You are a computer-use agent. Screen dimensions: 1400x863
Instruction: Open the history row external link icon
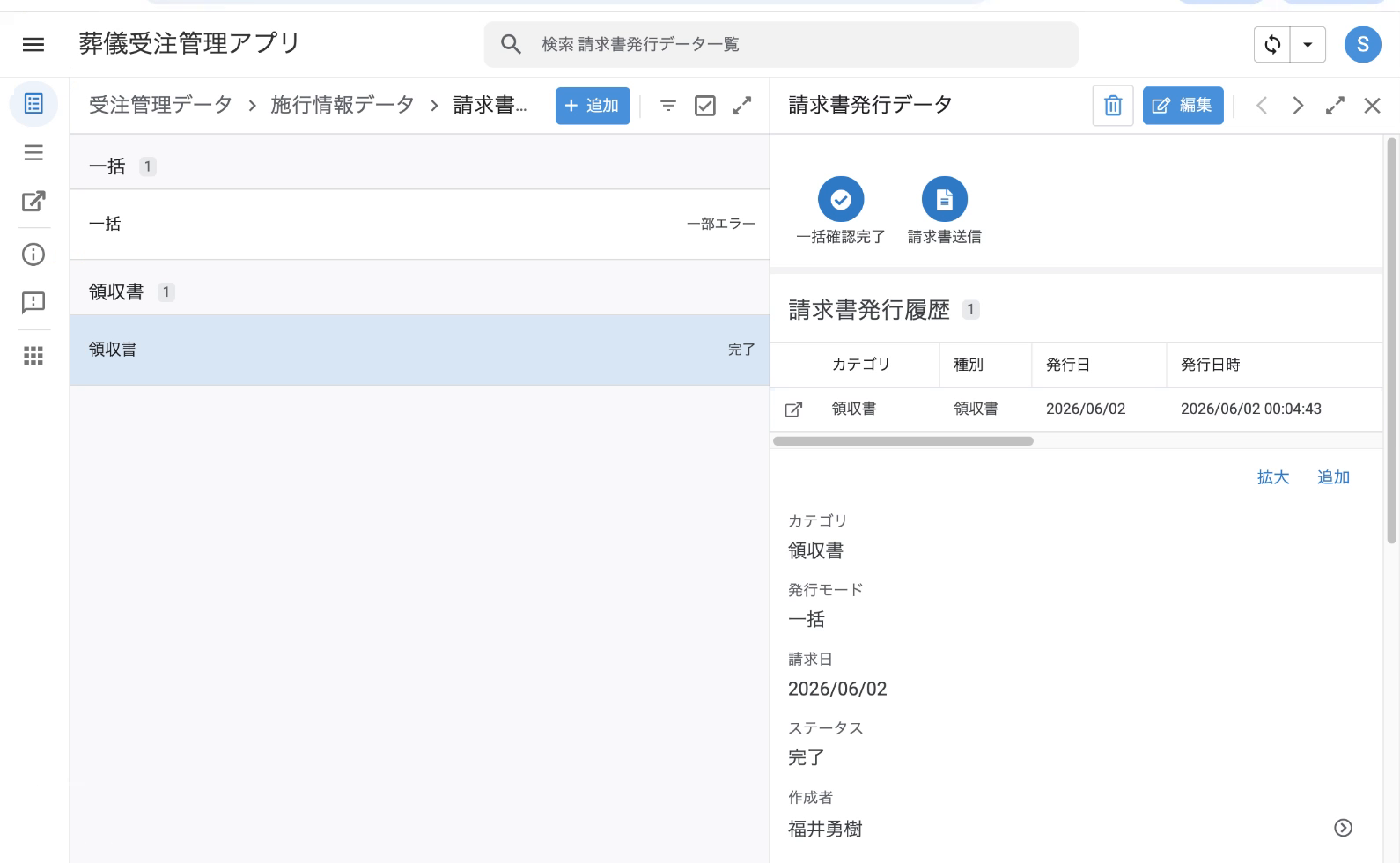pyautogui.click(x=793, y=409)
